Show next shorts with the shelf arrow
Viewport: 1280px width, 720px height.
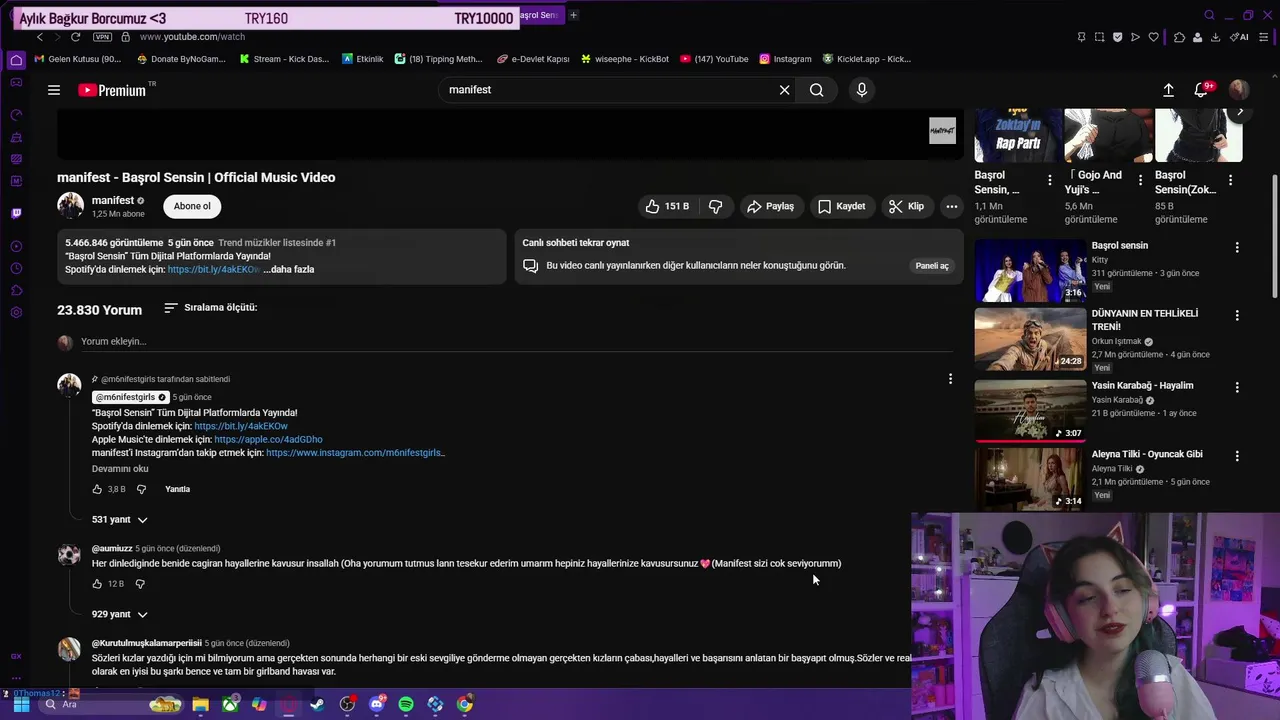1240,112
